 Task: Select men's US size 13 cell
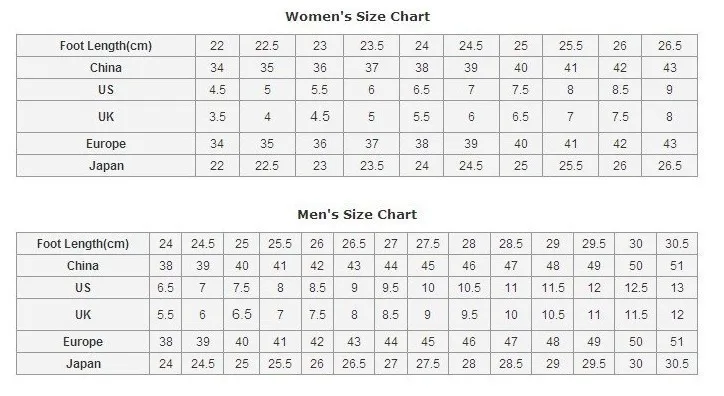click(x=677, y=288)
